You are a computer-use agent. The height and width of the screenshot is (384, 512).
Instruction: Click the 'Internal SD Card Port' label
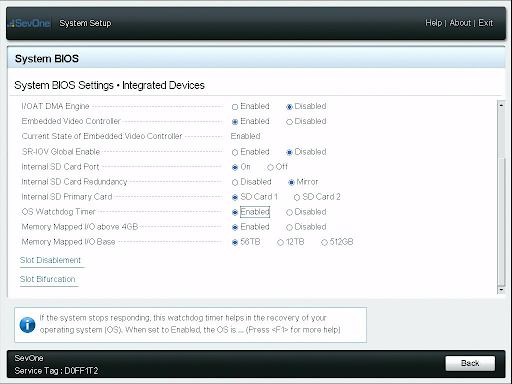click(x=60, y=167)
